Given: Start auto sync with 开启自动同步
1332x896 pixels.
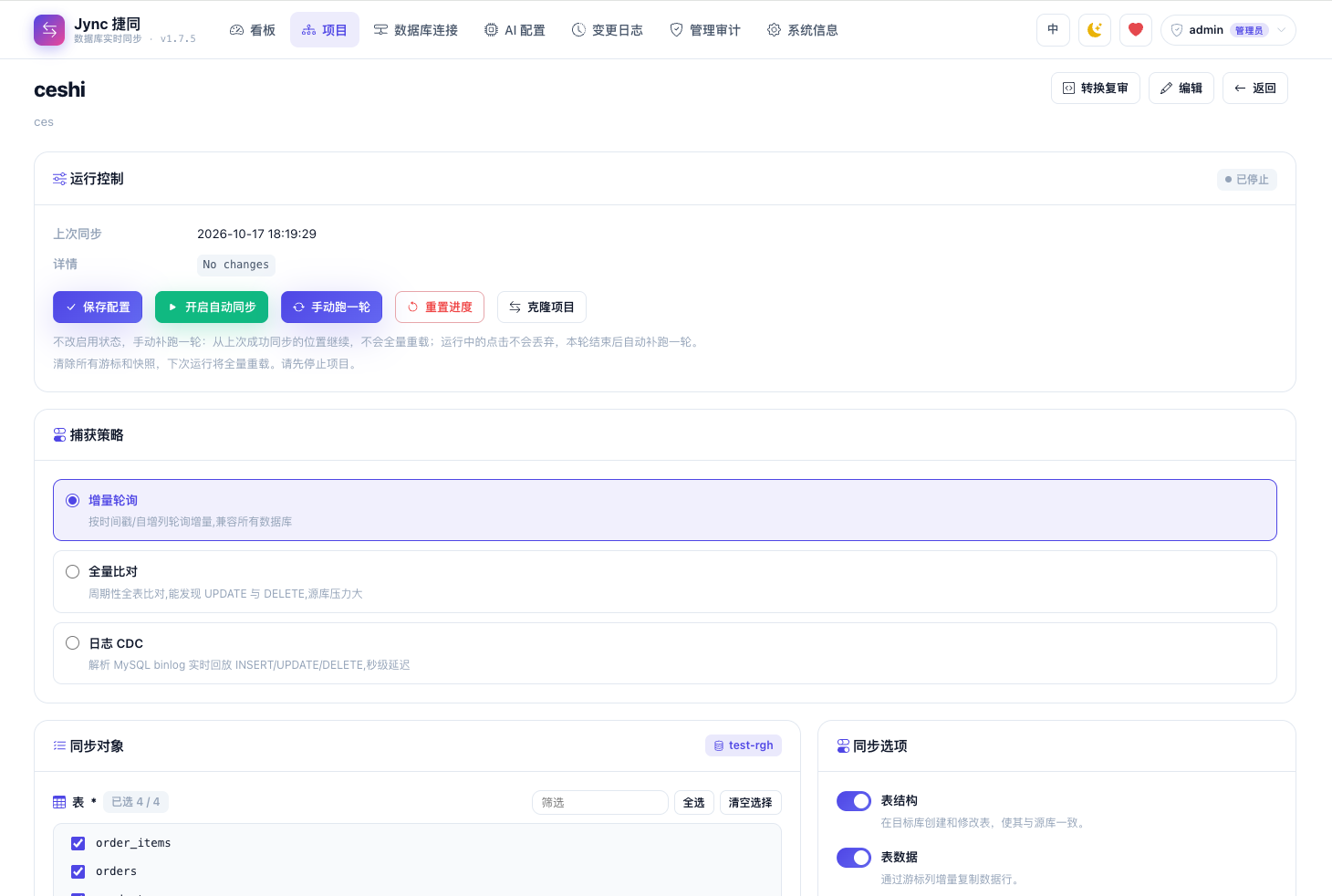Looking at the screenshot, I should [212, 307].
